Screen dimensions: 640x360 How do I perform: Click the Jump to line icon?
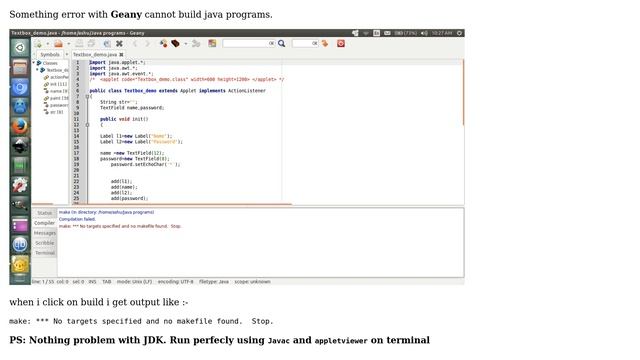tap(325, 43)
